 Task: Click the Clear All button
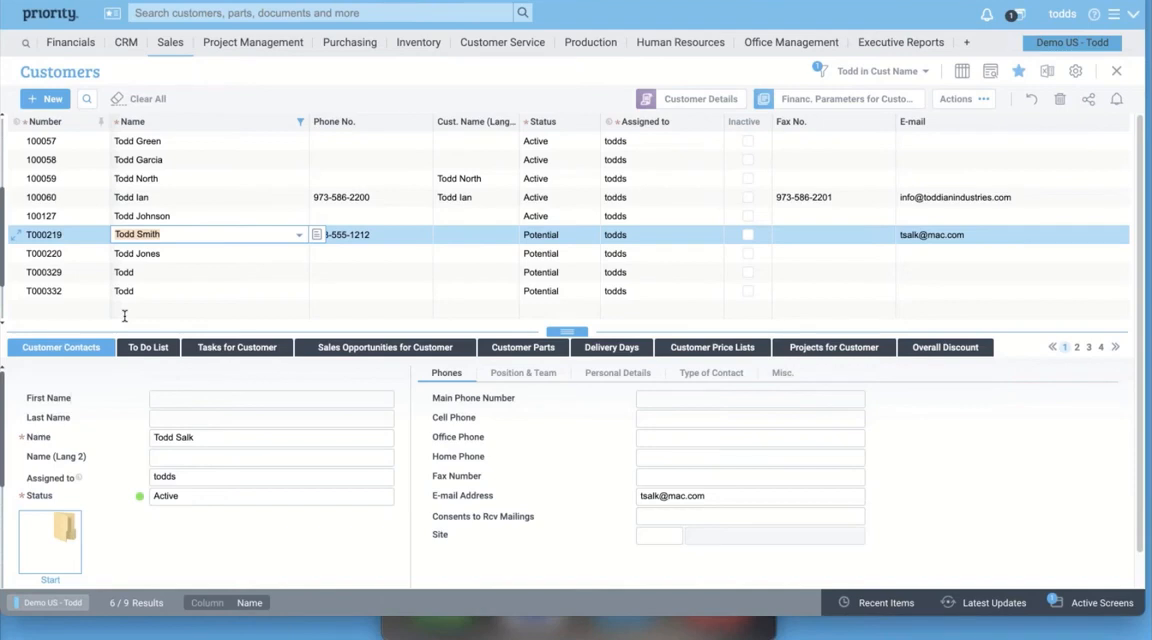click(138, 98)
